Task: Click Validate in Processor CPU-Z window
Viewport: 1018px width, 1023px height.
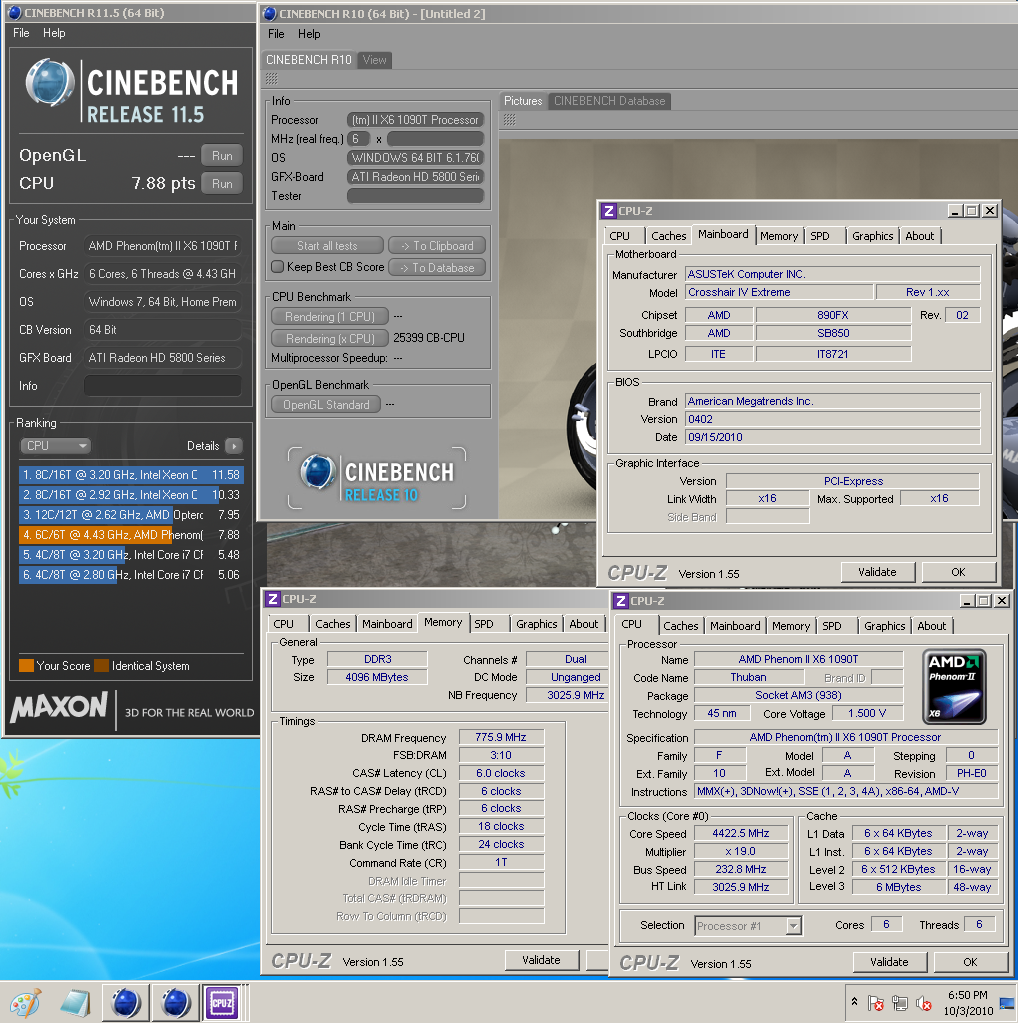Action: point(889,962)
